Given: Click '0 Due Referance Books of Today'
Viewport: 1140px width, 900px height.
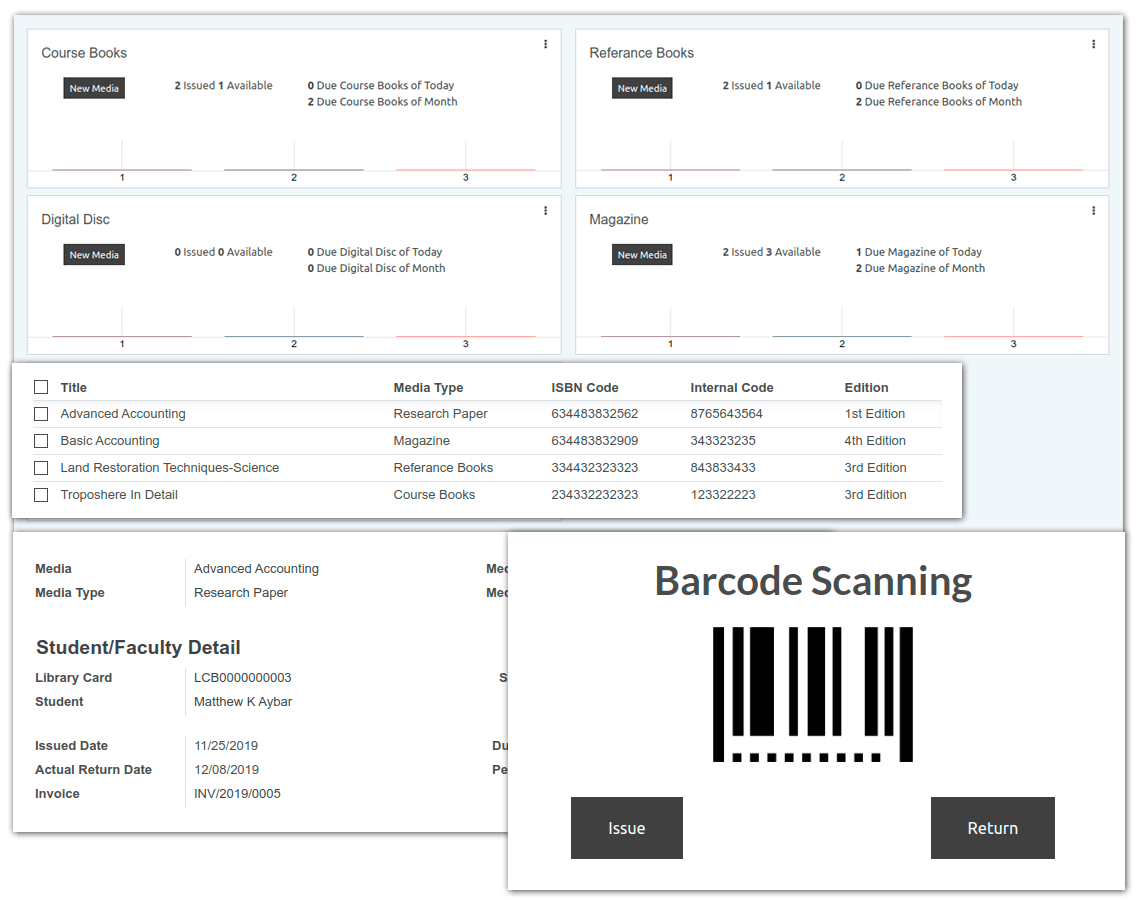Looking at the screenshot, I should 936,85.
